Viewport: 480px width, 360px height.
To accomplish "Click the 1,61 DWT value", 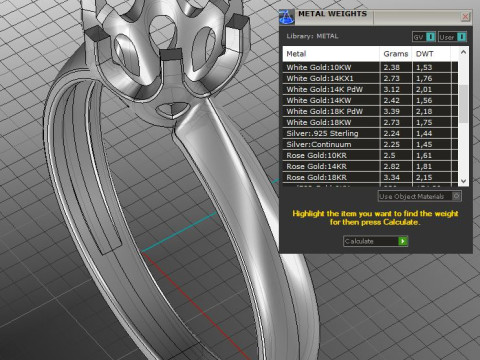I will coord(424,155).
